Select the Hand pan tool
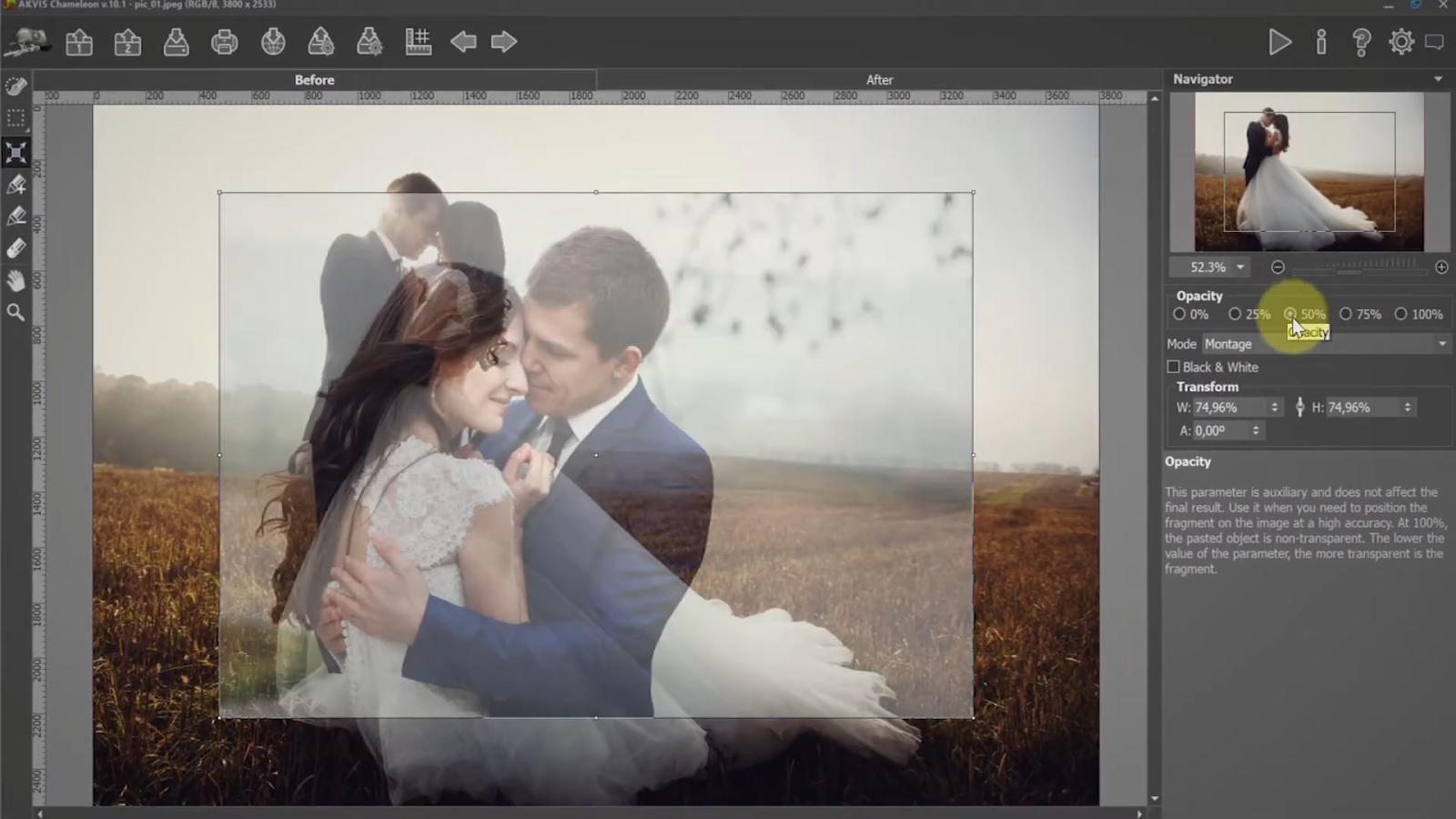The height and width of the screenshot is (819, 1456). pyautogui.click(x=15, y=280)
